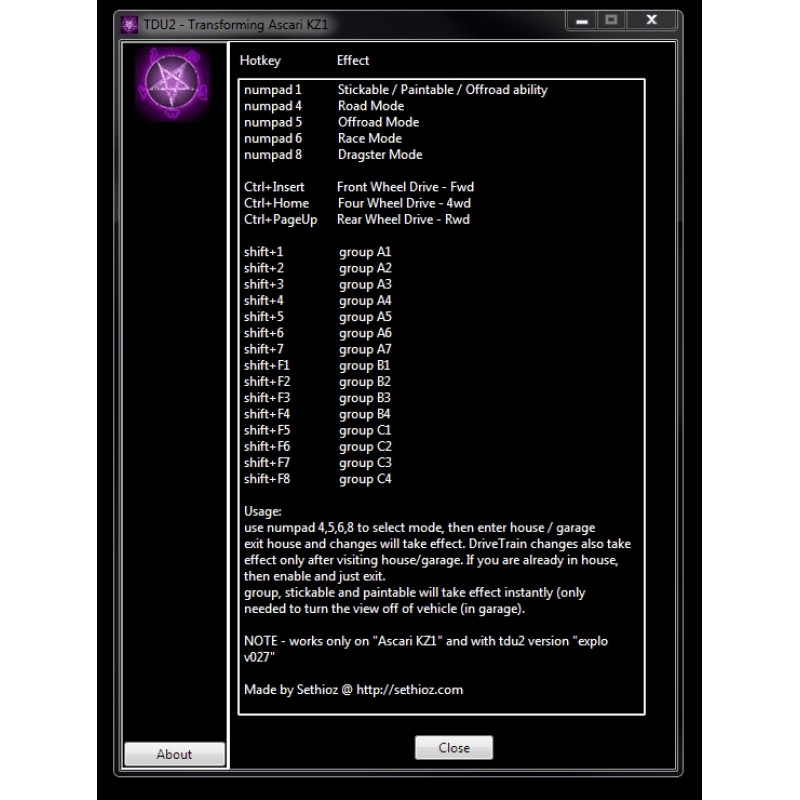Screen dimensions: 800x800
Task: Click the 'shift+1' hotkey text
Action: [263, 252]
